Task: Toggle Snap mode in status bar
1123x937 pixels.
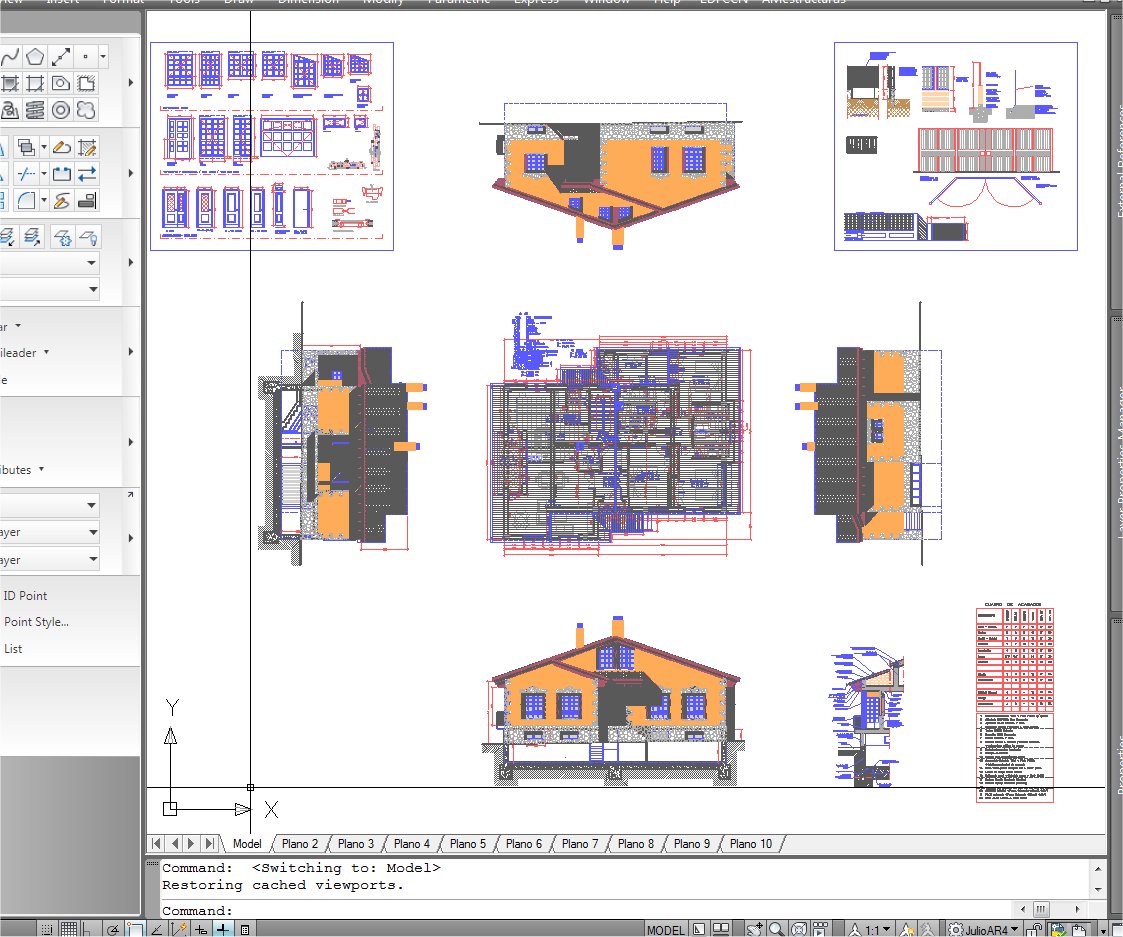Action: coord(47,930)
